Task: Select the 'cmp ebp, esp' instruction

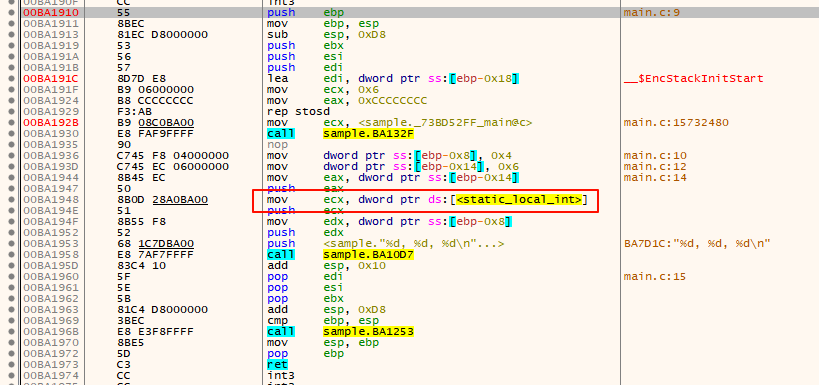Action: coord(323,320)
